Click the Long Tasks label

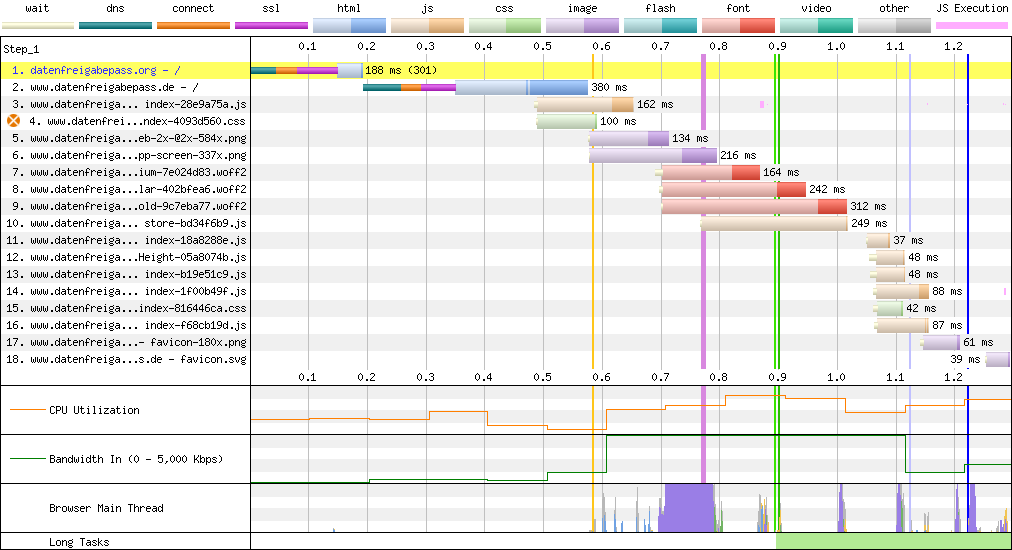tap(79, 542)
